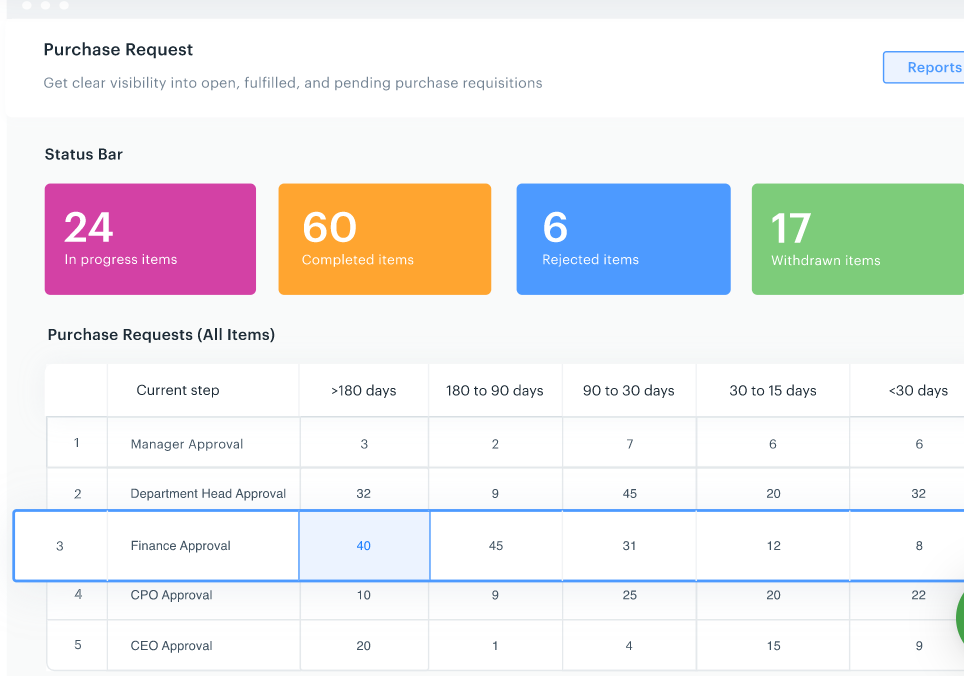The width and height of the screenshot is (964, 676).
Task: Click Manager Approval 180 to 90 days value 2
Action: [x=495, y=444]
